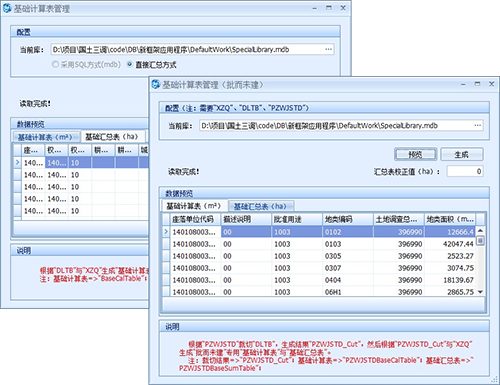
Task: Select area value 3074.75 cell
Action: [450, 268]
